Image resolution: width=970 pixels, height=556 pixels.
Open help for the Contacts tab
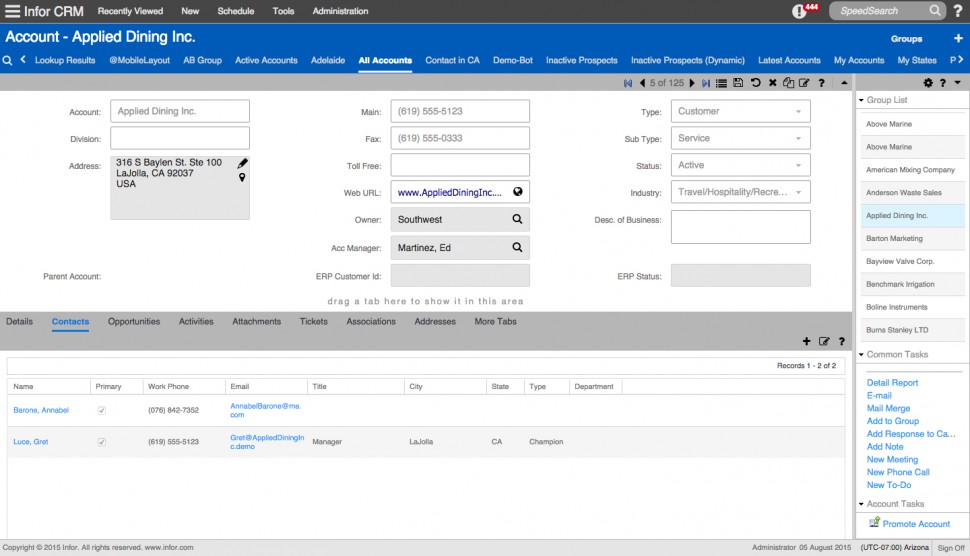click(842, 341)
